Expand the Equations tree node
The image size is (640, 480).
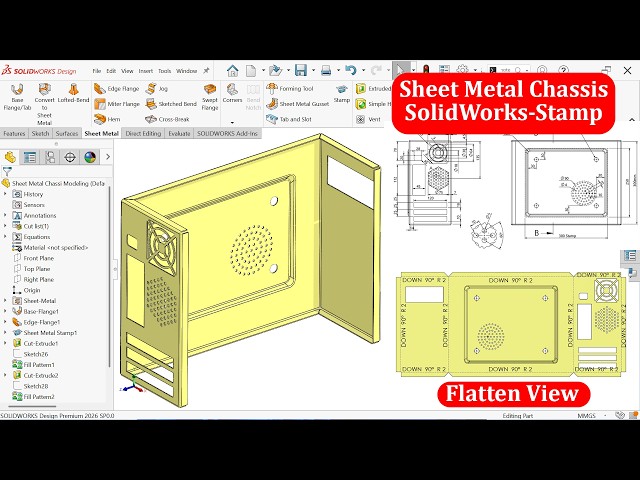5,237
